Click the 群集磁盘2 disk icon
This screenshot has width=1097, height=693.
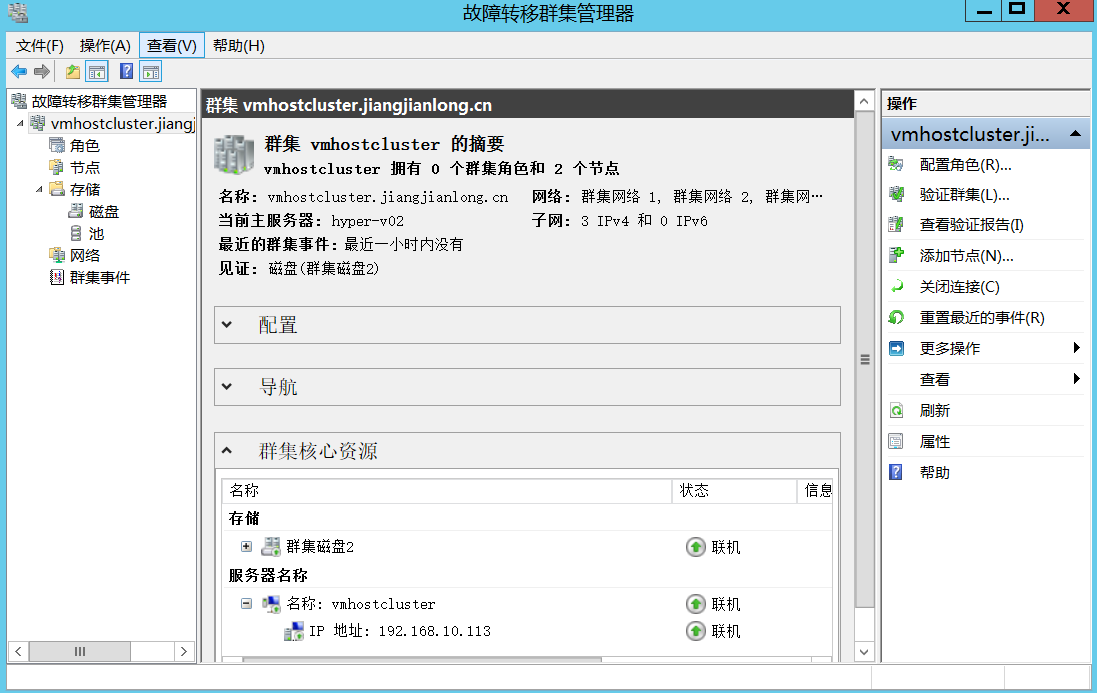(x=271, y=546)
